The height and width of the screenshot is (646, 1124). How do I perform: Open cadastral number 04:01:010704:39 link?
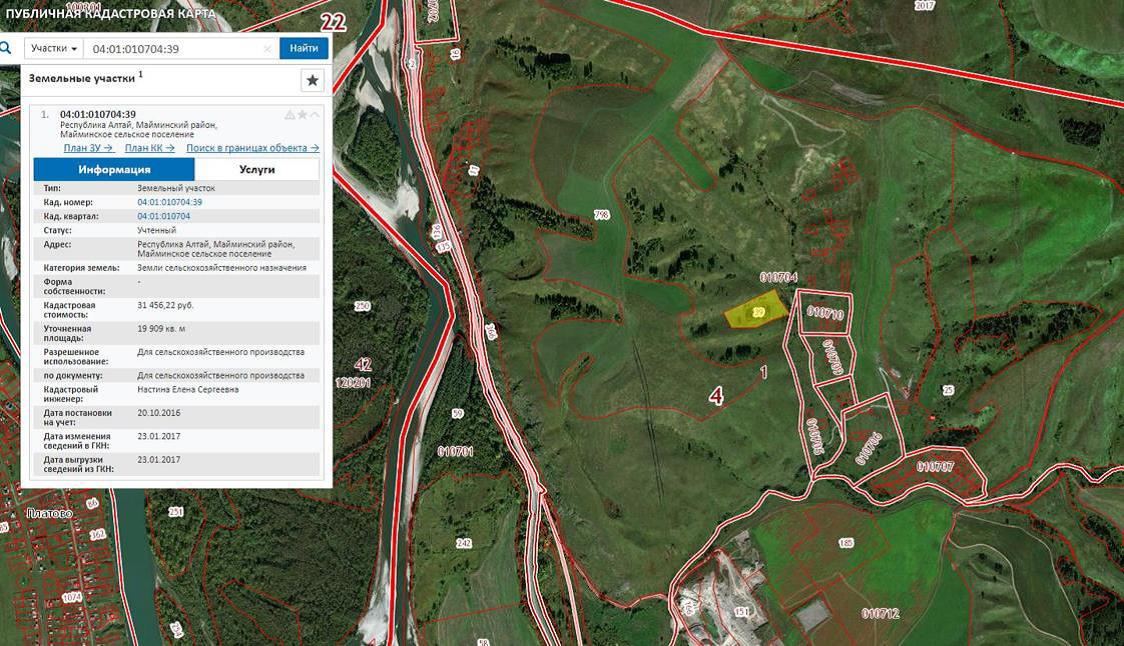pos(169,202)
